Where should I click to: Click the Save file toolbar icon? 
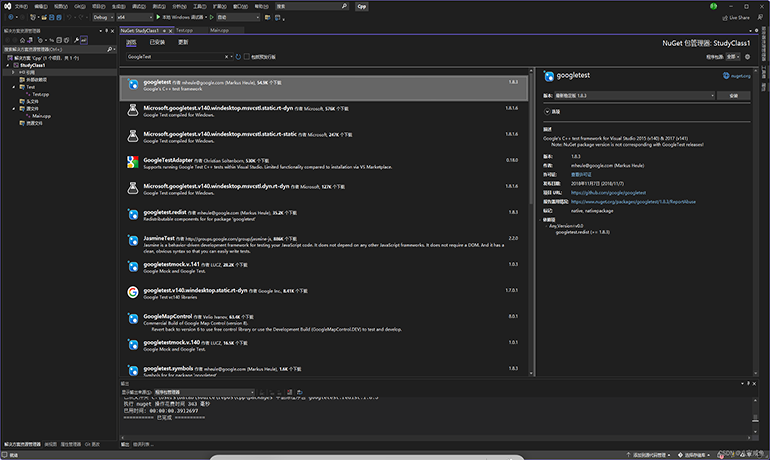click(52, 17)
